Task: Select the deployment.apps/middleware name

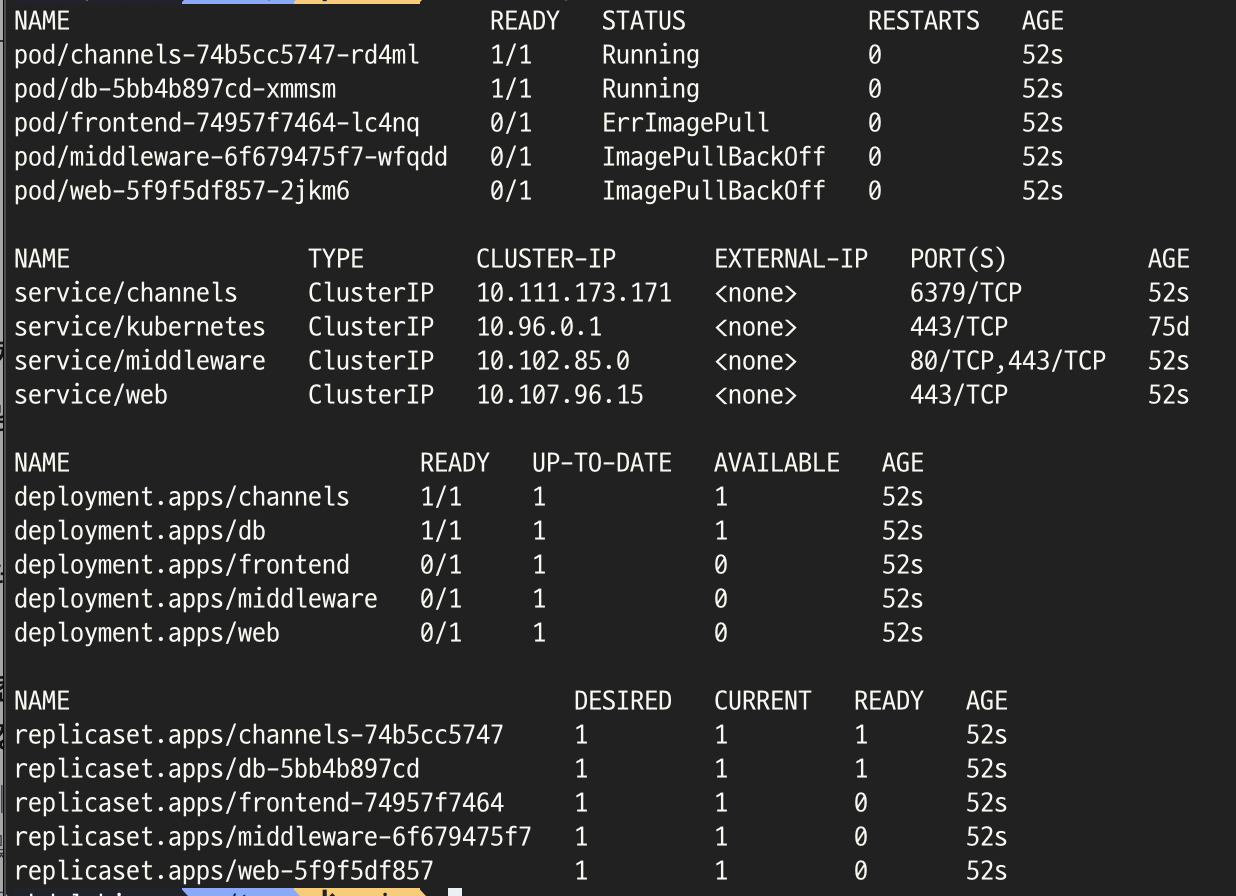Action: [x=196, y=599]
